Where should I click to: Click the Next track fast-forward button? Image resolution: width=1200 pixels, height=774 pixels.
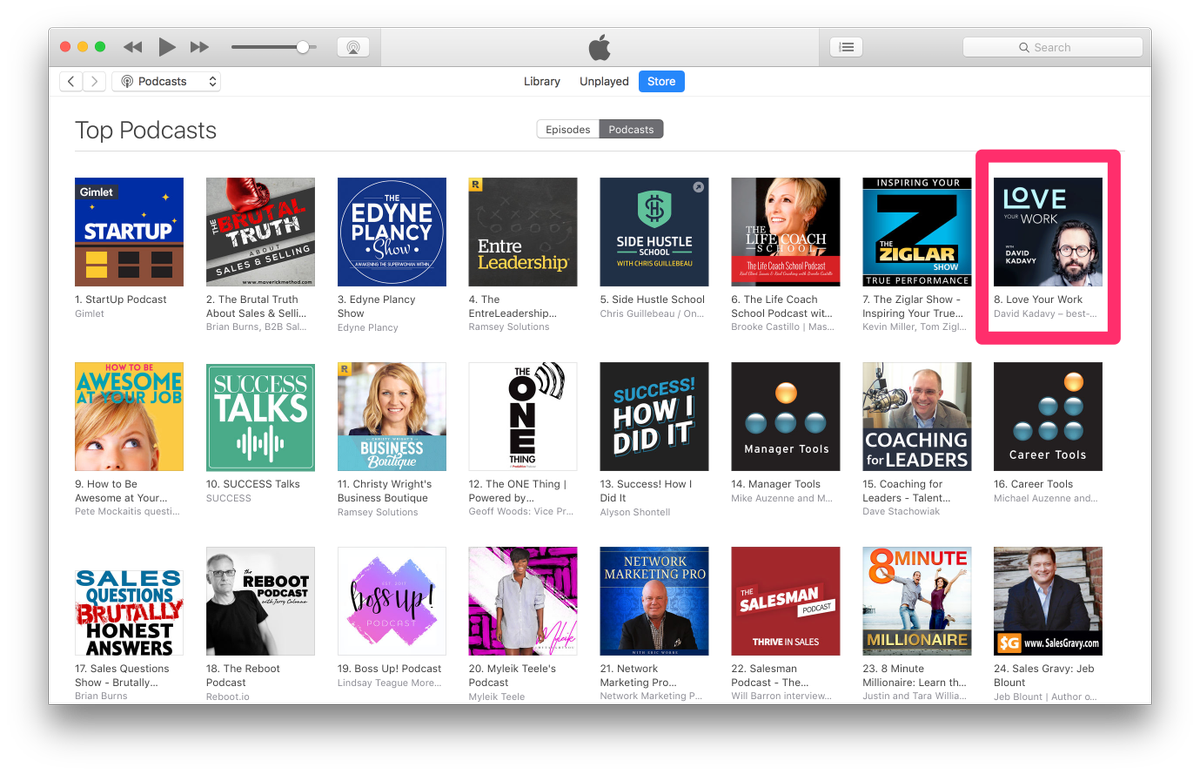click(200, 47)
